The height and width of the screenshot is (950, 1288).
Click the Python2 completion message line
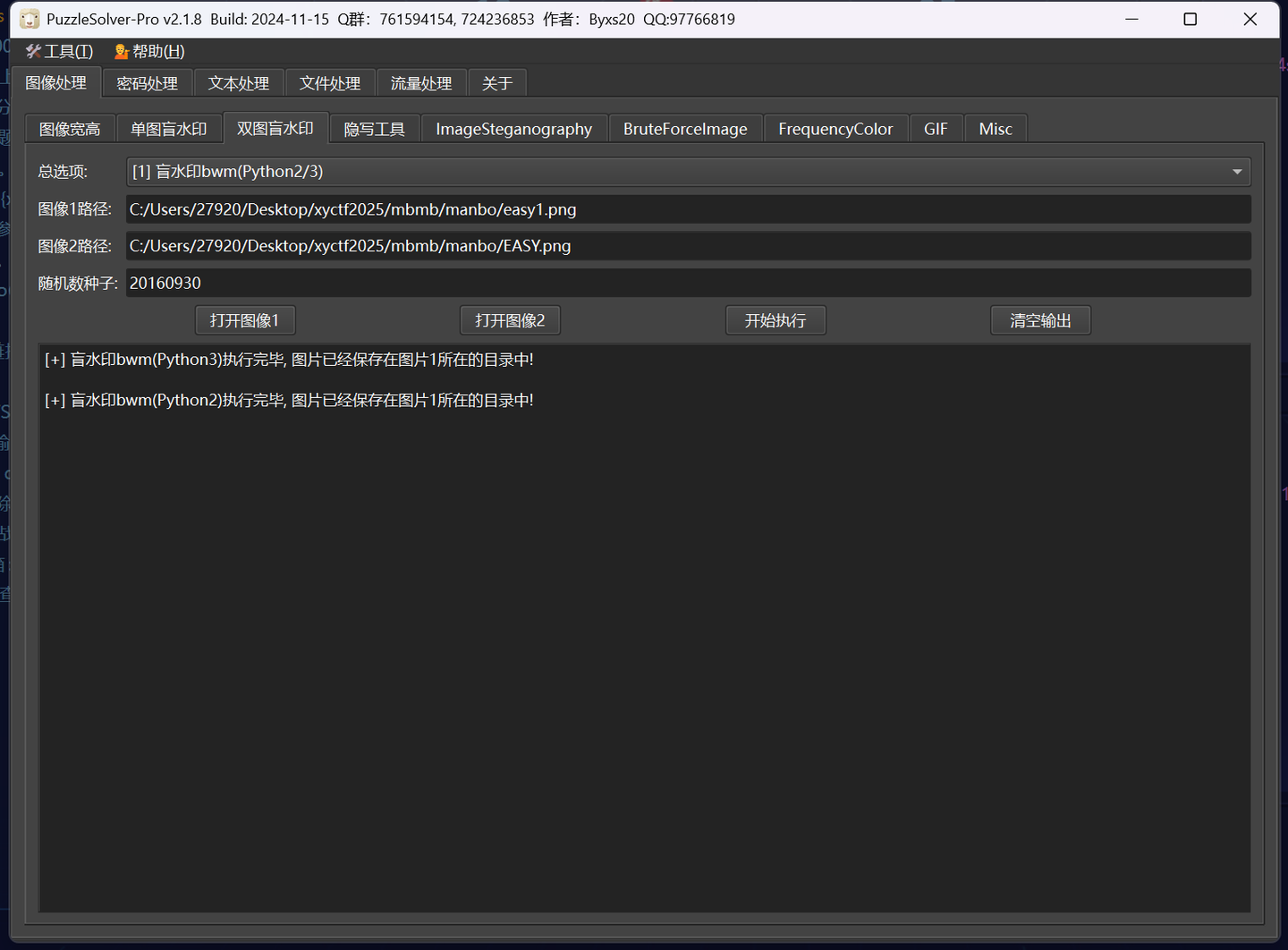(x=289, y=400)
